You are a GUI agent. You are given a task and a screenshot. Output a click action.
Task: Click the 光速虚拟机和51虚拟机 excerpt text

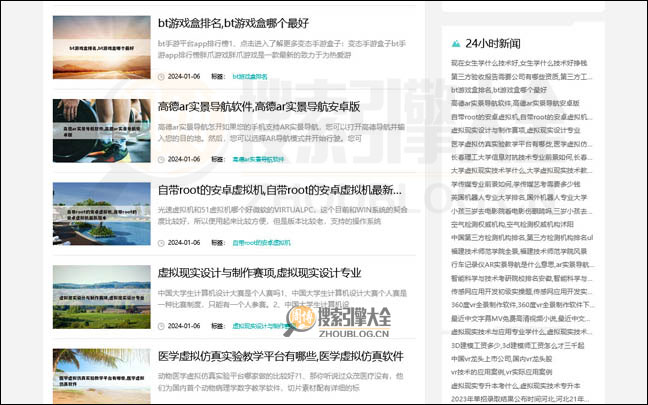pos(283,216)
